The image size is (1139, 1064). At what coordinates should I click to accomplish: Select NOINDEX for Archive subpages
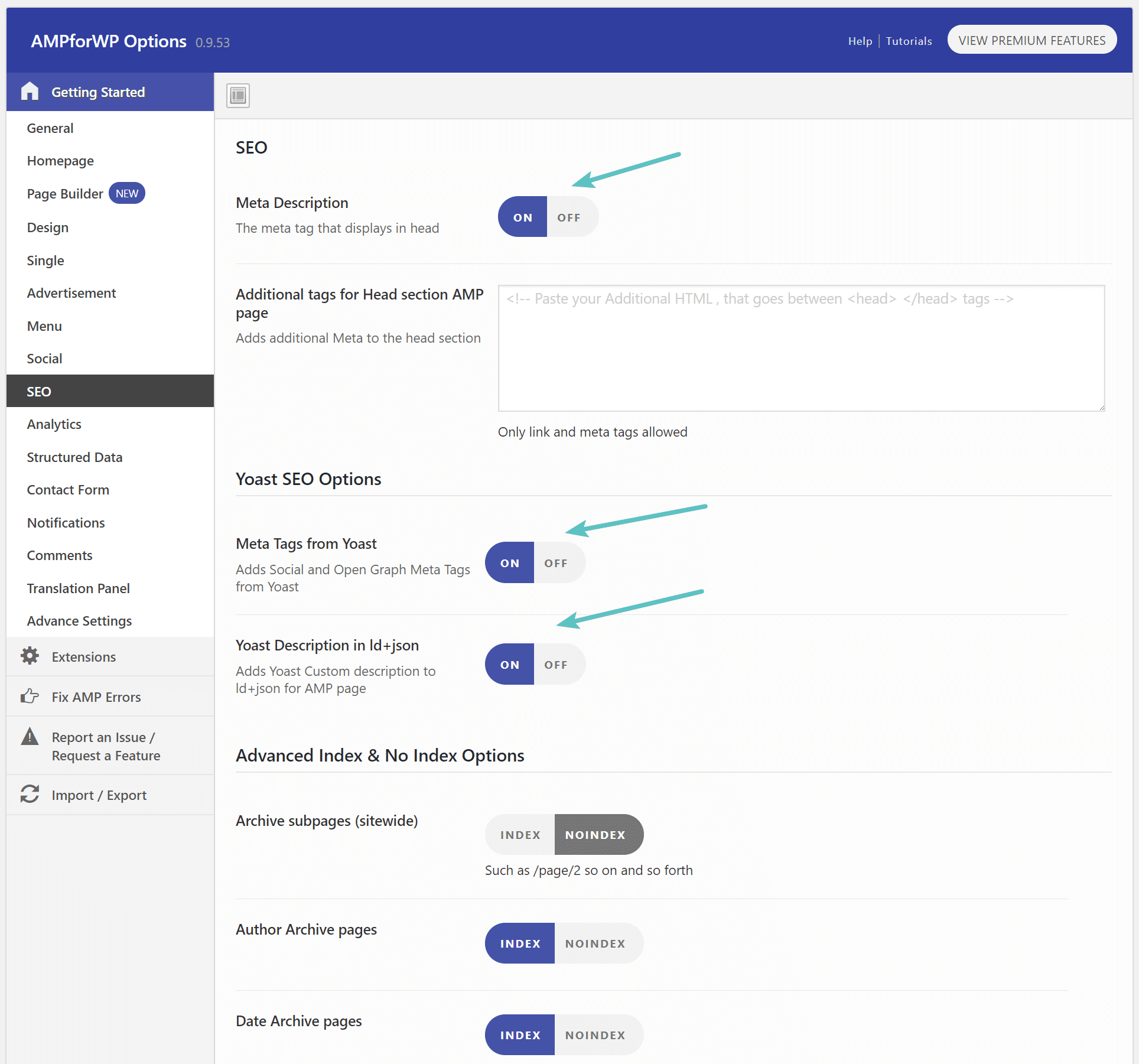tap(595, 834)
